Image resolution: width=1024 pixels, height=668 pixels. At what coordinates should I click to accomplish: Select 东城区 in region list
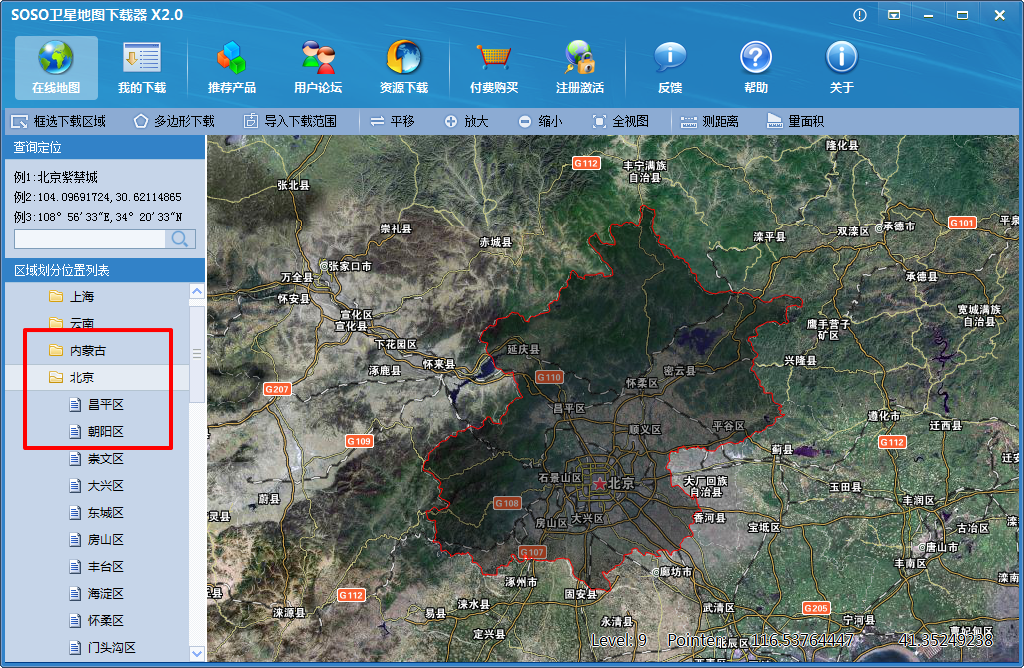point(97,513)
